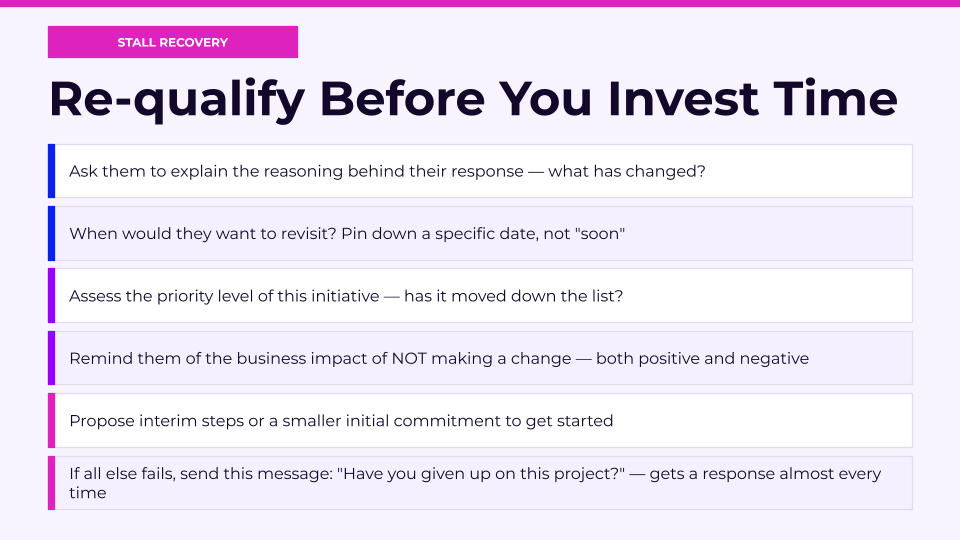Click the 'Propose interim steps' card
The image size is (960, 540).
[x=480, y=421]
